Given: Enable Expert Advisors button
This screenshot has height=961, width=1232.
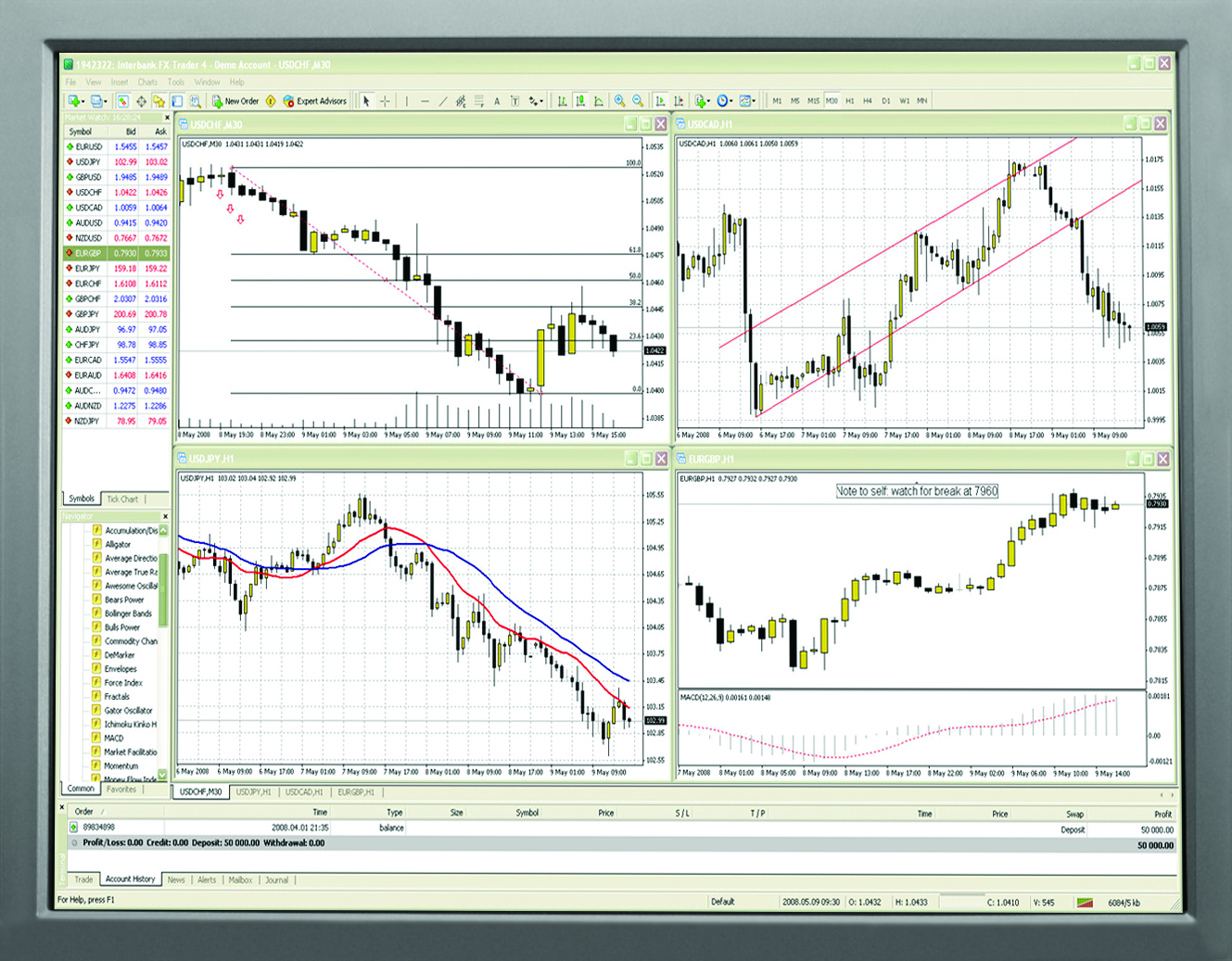Looking at the screenshot, I should tap(315, 101).
